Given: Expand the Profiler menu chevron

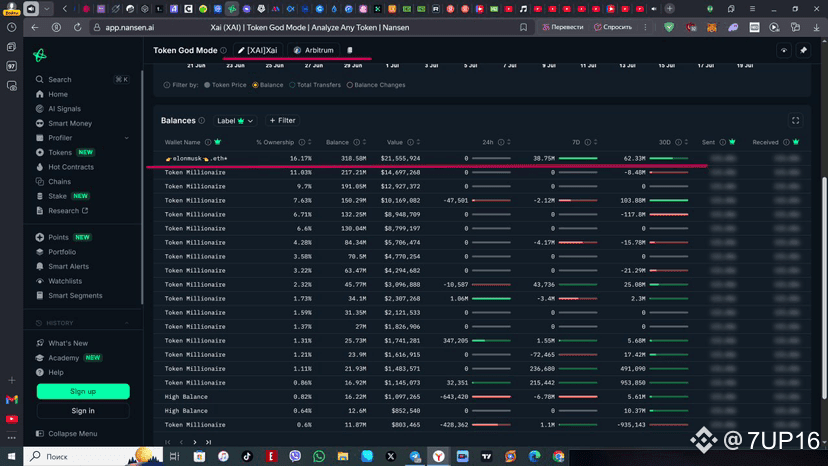Looking at the screenshot, I should pos(127,138).
